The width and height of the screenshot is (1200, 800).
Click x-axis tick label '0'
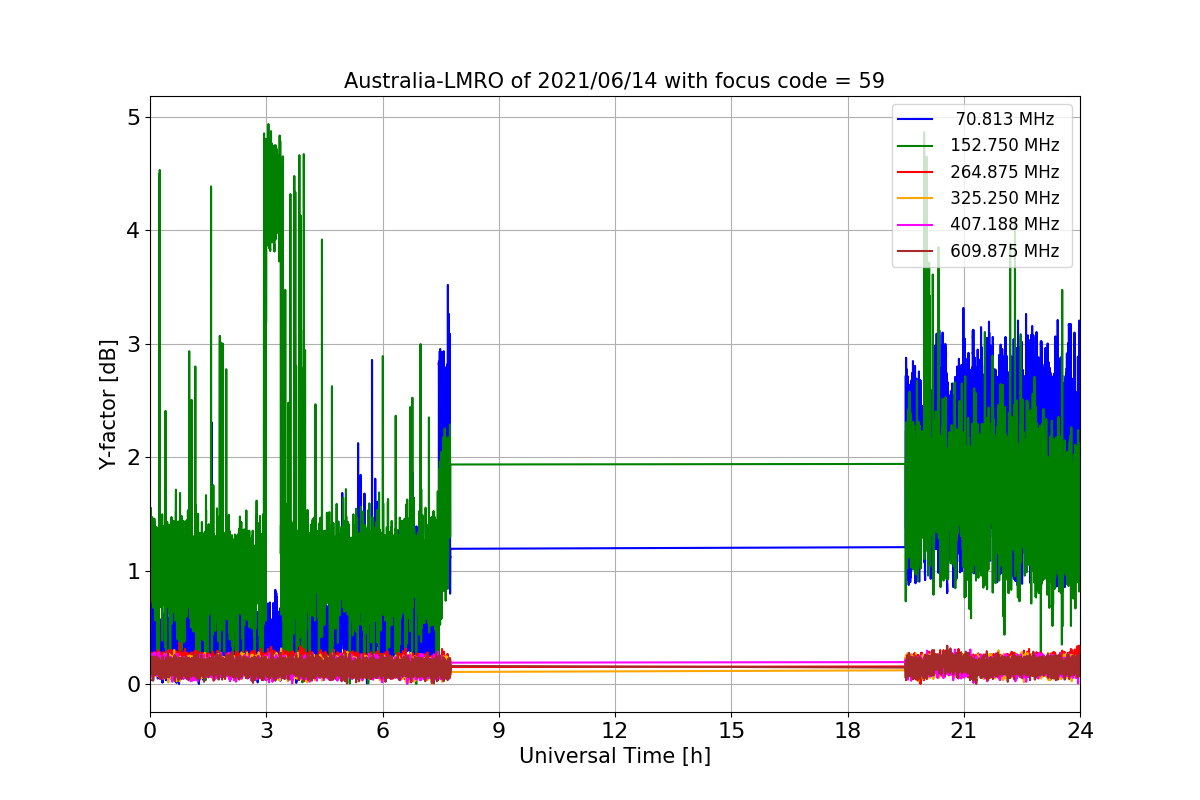pos(150,731)
